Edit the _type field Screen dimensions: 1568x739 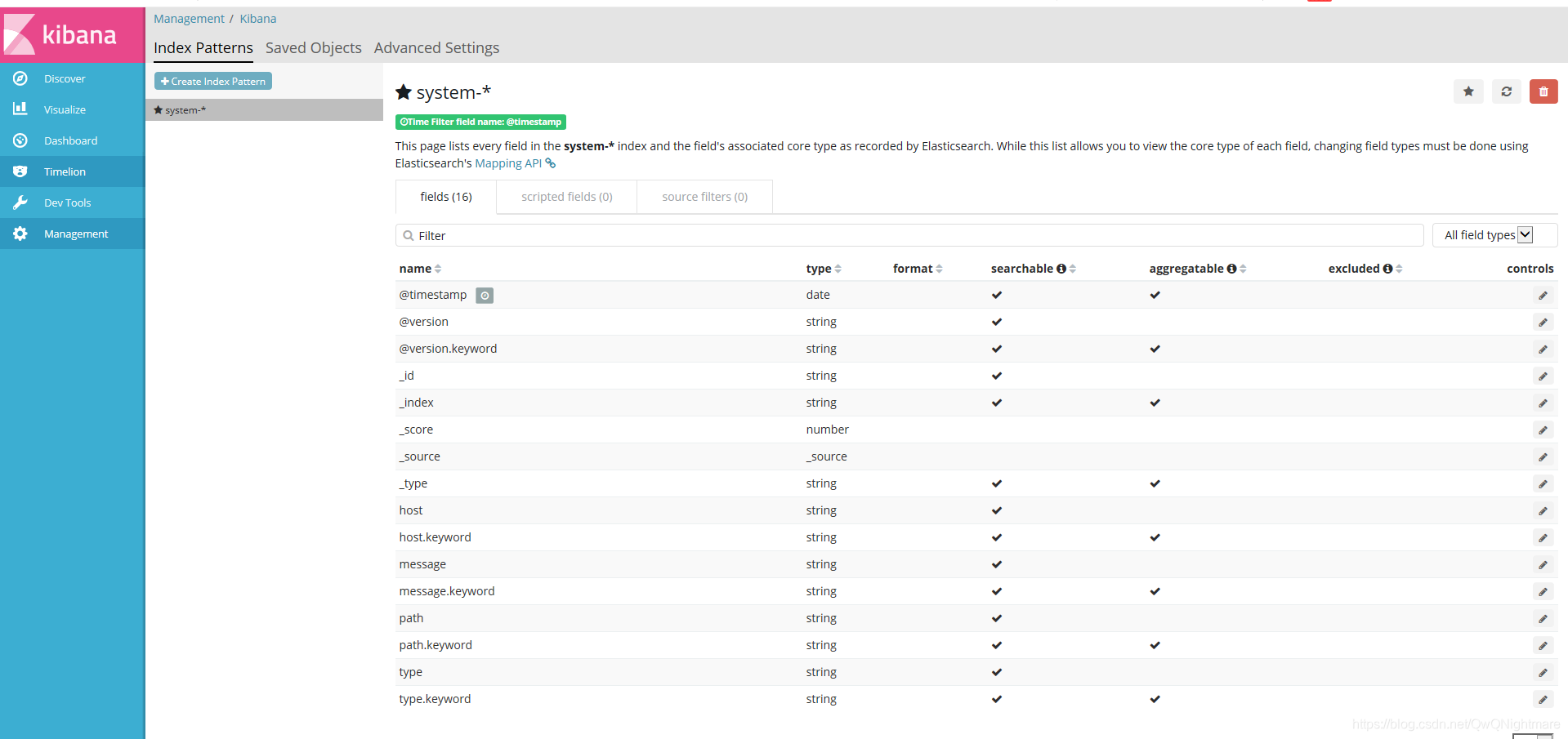pos(1543,484)
